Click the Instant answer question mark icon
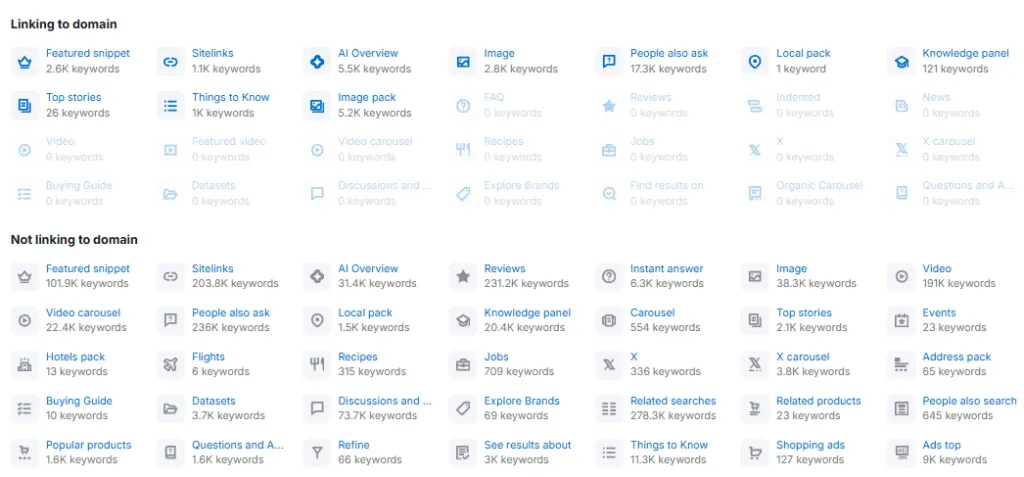 609,277
